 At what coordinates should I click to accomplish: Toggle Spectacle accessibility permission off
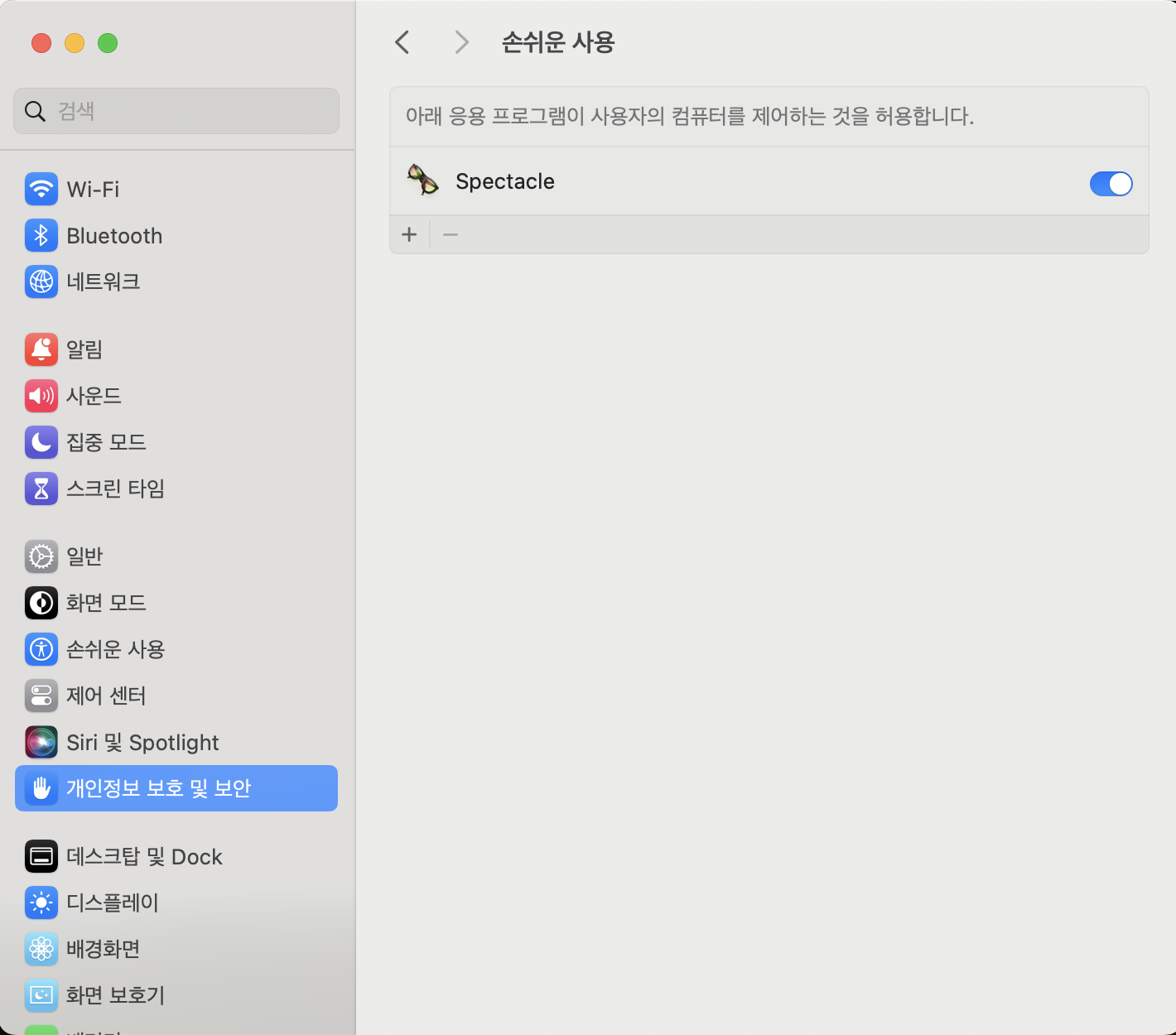[x=1111, y=184]
